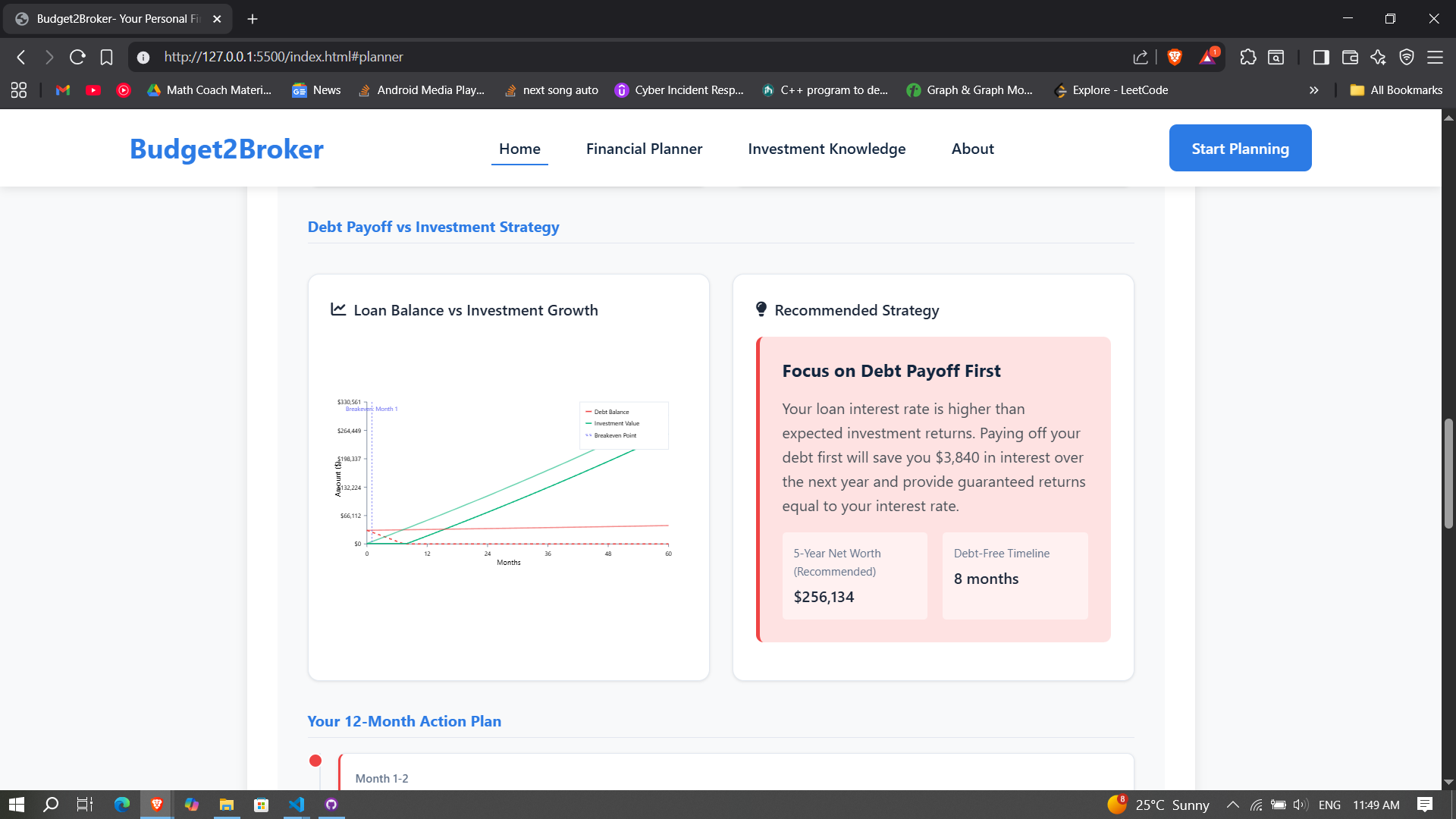Open the Brave Rewards triangle icon
This screenshot has width=1456, height=819.
[x=1207, y=57]
